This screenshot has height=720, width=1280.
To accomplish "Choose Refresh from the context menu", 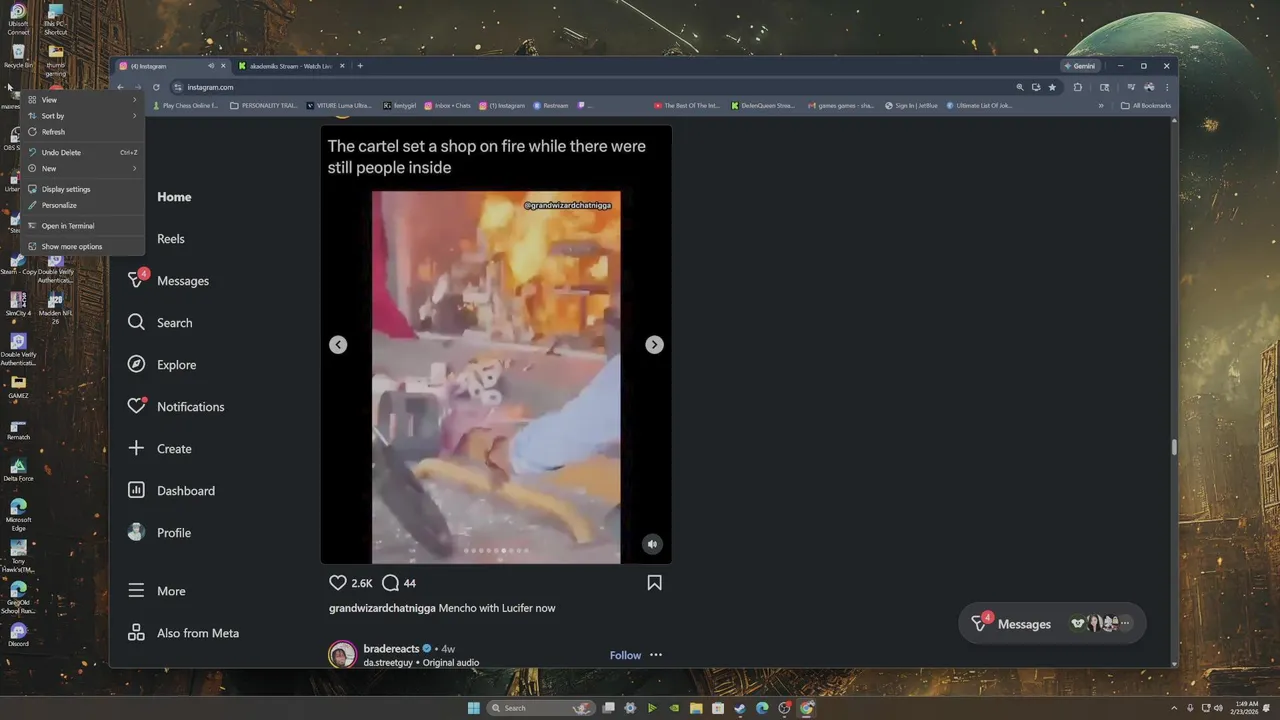I will pos(83,132).
